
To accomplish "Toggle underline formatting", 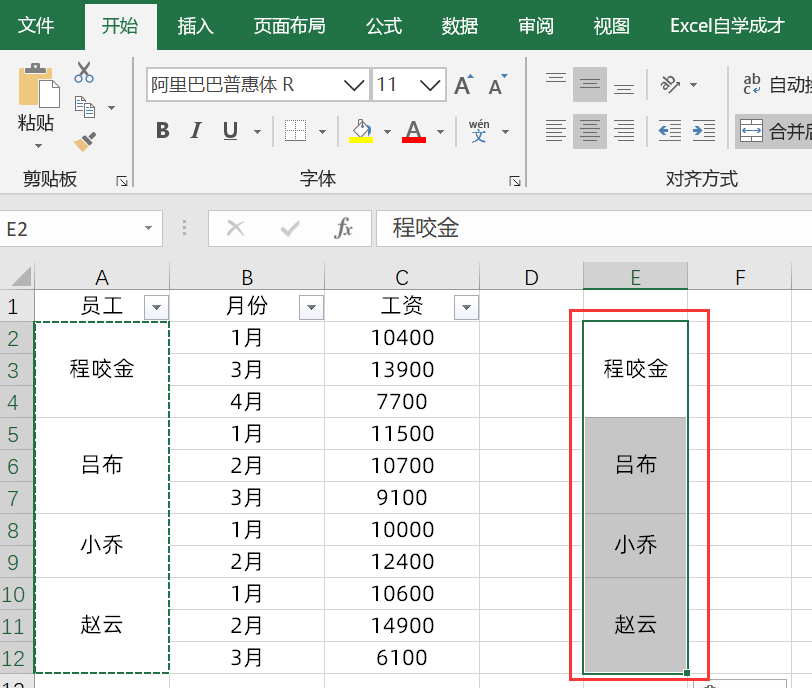I will (x=230, y=131).
